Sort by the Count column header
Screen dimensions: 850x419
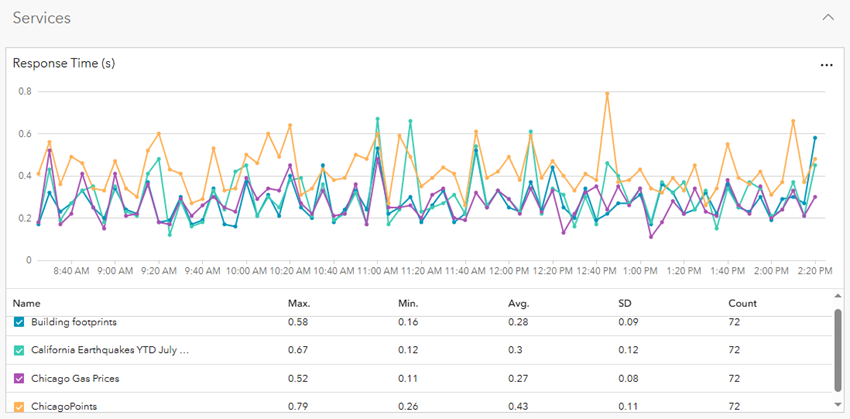pos(741,302)
